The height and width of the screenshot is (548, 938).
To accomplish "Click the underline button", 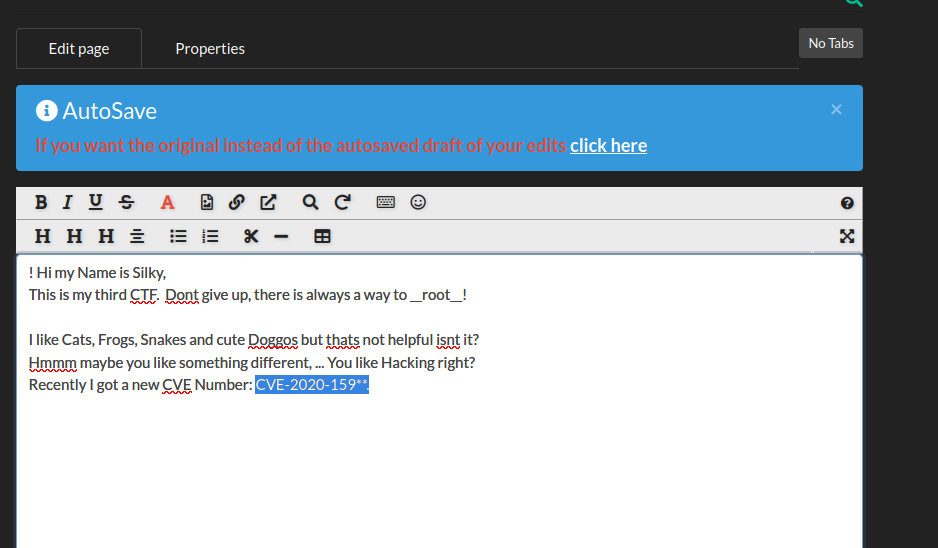I will pyautogui.click(x=95, y=202).
